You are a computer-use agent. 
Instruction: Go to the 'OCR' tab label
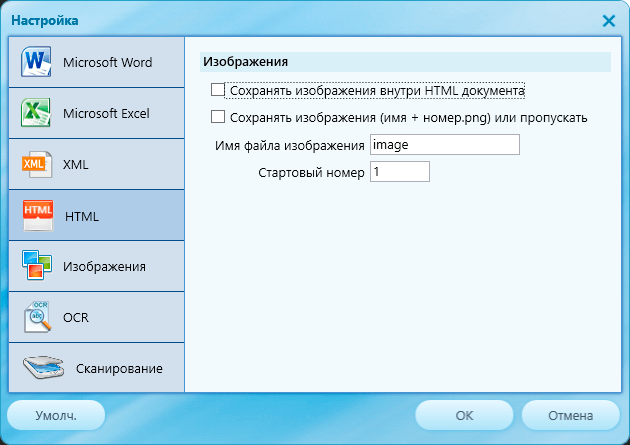[x=76, y=318]
